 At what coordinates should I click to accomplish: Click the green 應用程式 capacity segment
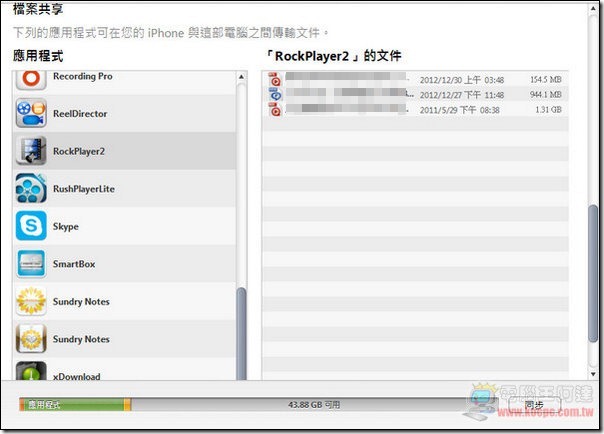coord(74,405)
